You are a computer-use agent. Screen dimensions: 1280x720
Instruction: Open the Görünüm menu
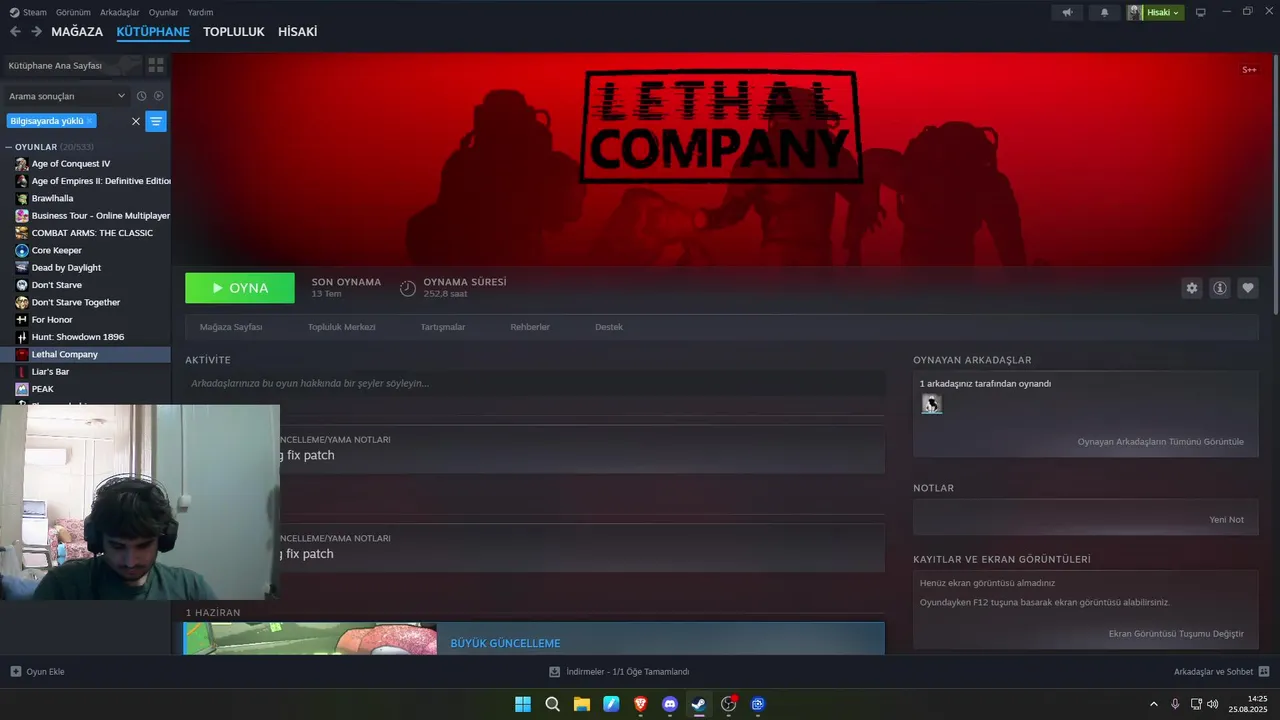coord(73,12)
